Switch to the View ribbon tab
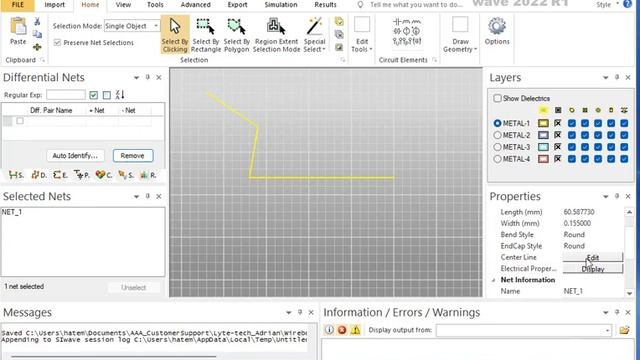640x360 pixels. tap(123, 4)
